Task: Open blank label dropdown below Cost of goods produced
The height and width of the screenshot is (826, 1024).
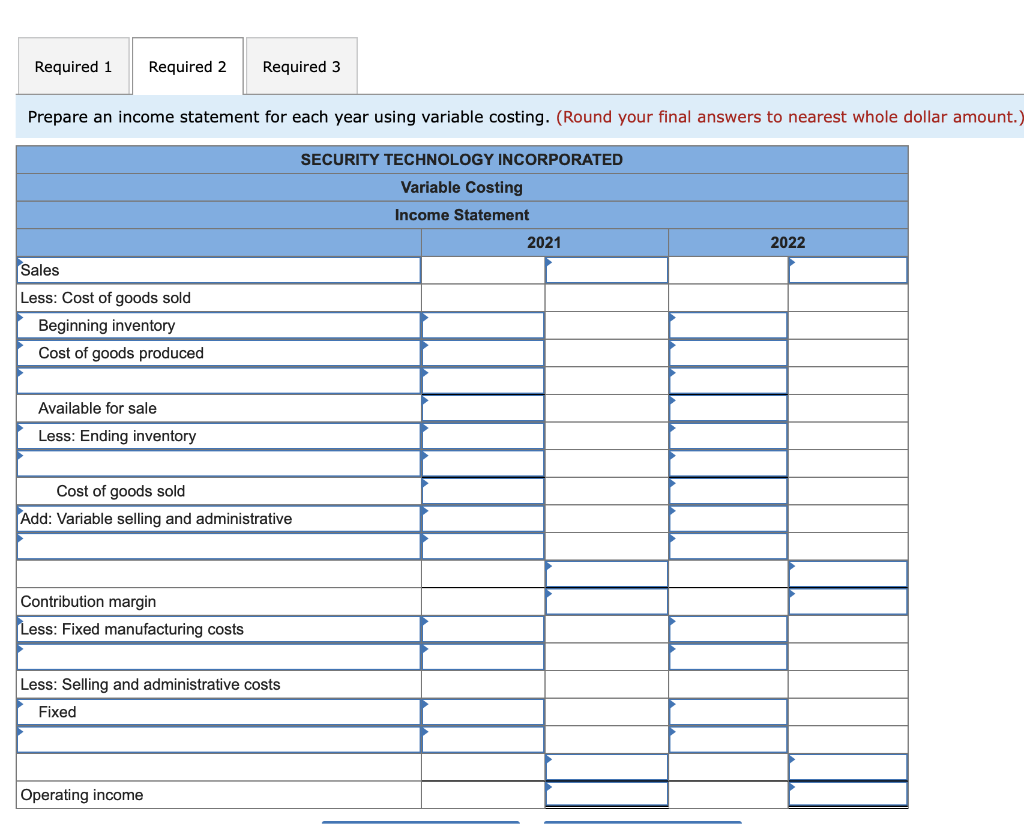Action: (x=219, y=381)
